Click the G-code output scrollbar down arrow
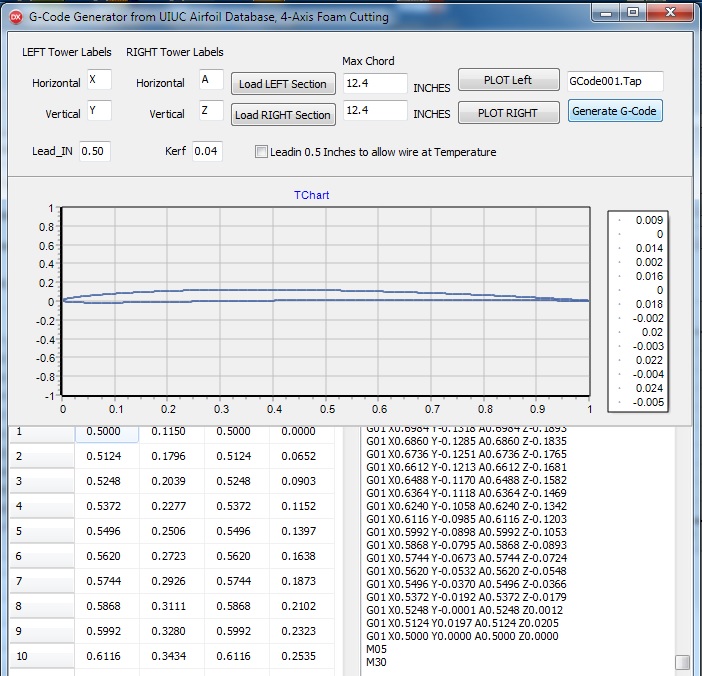Viewport: 702px width, 676px height. [682, 662]
